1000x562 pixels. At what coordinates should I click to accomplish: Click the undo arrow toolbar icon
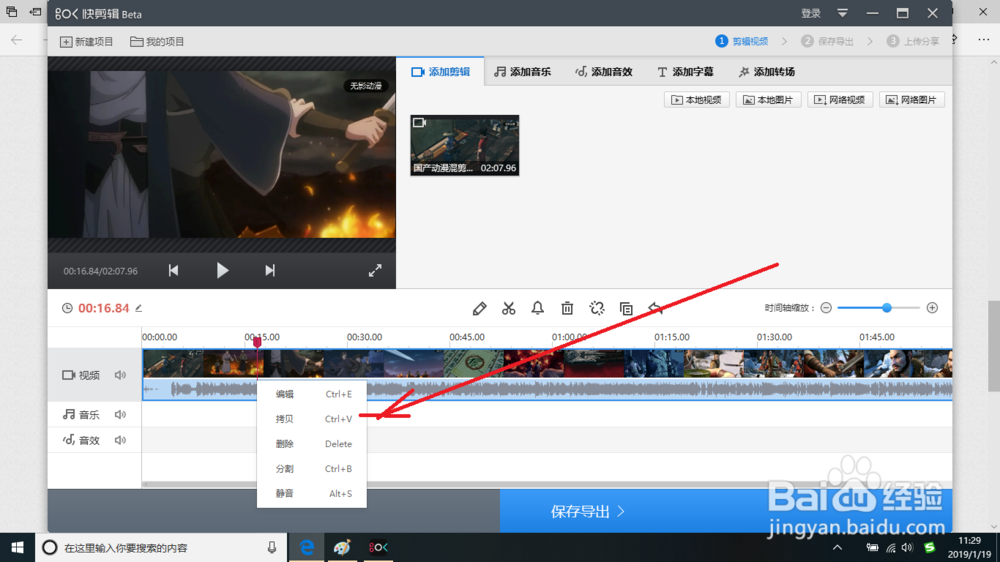click(x=656, y=309)
